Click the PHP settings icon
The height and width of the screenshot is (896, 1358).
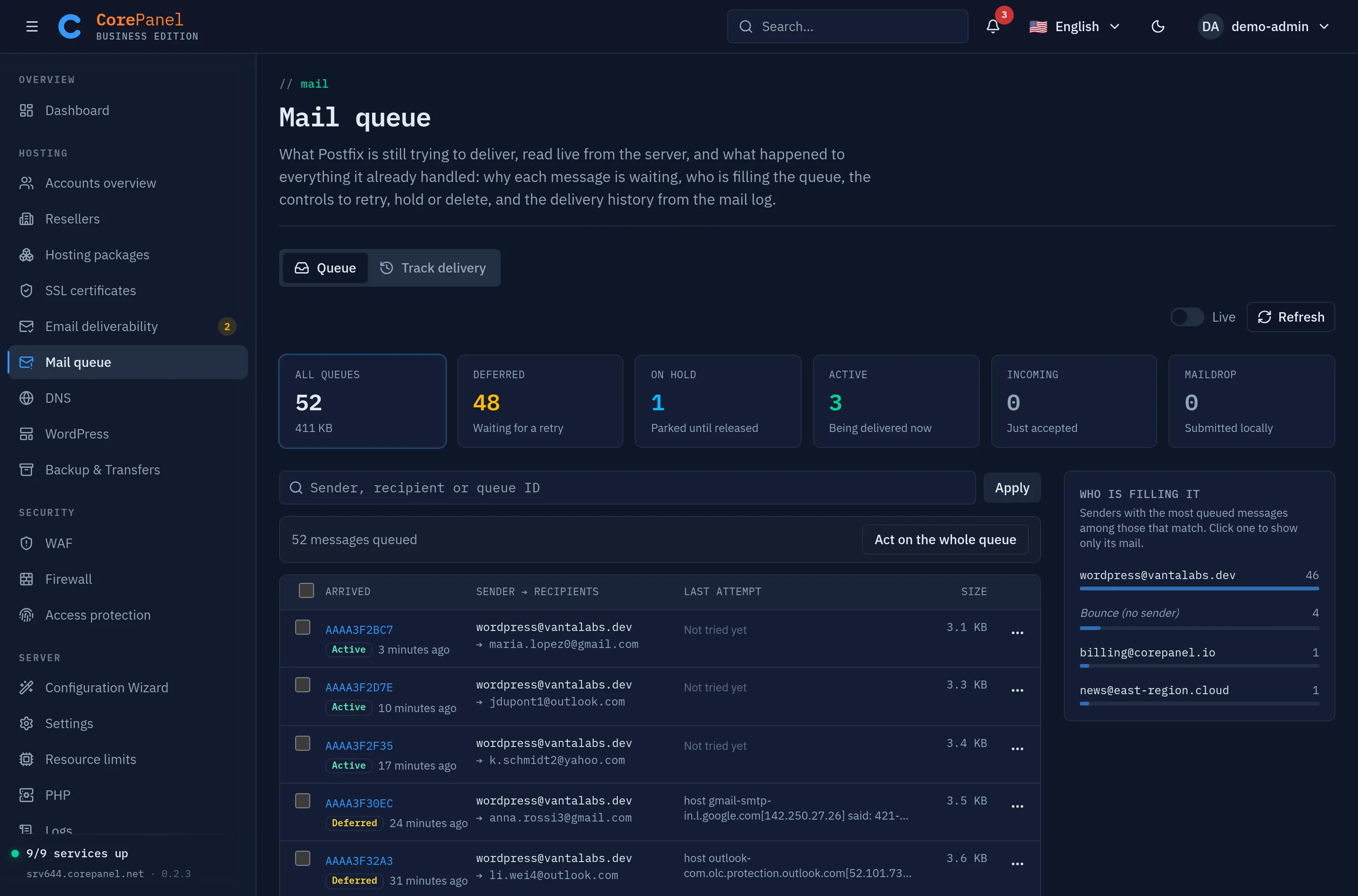(x=26, y=796)
